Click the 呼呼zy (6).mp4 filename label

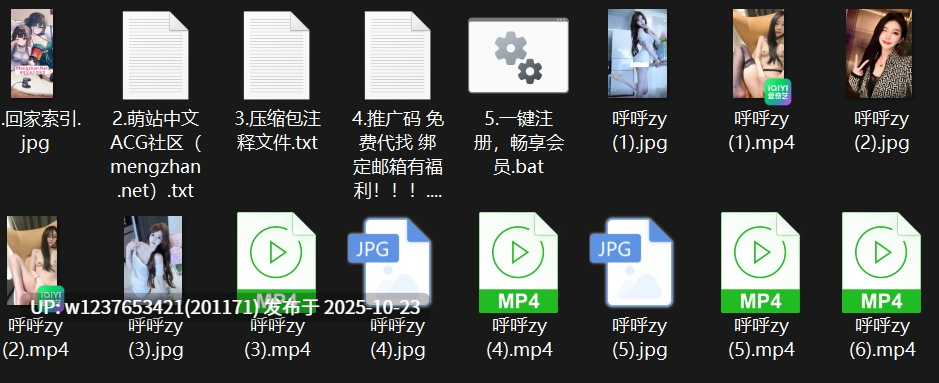point(883,338)
